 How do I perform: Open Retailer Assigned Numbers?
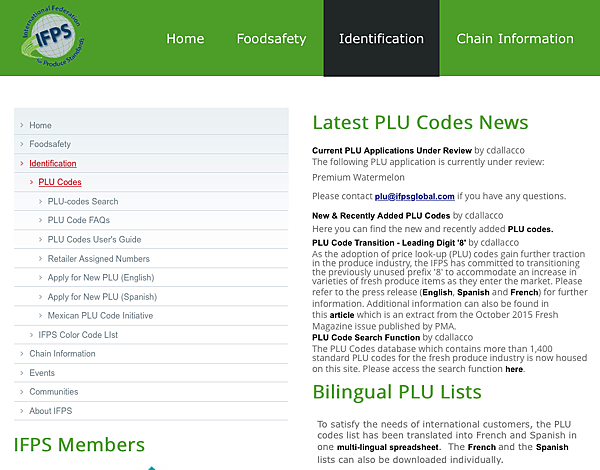[x=98, y=259]
